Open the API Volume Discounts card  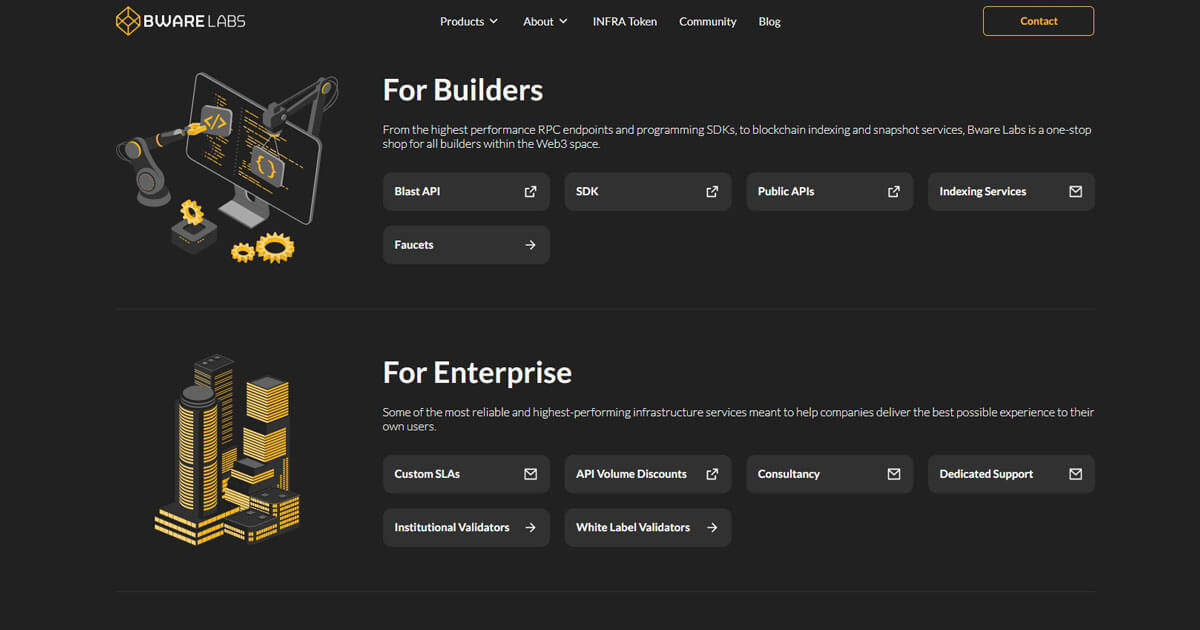coord(648,474)
